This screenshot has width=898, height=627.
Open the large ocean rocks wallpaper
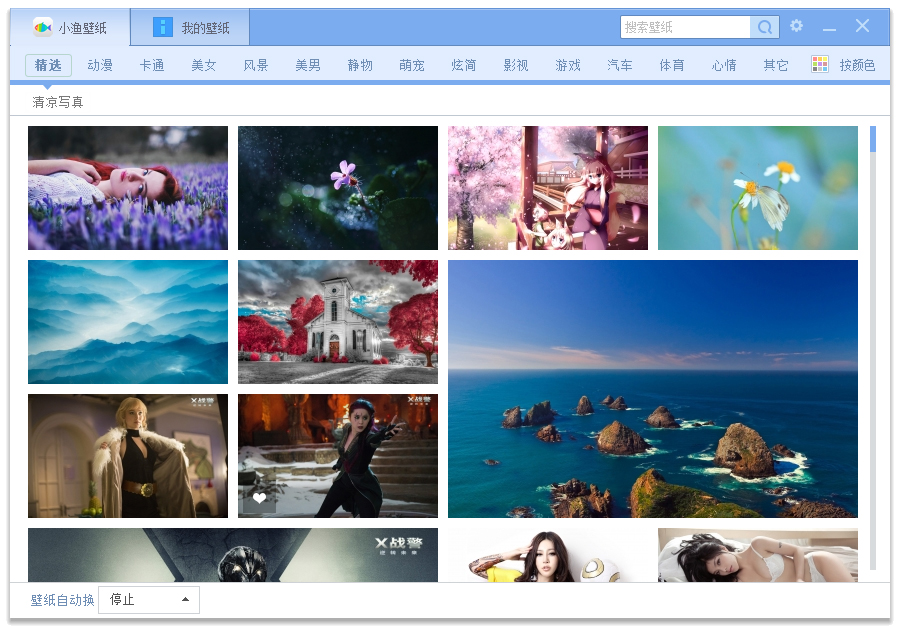[x=653, y=389]
